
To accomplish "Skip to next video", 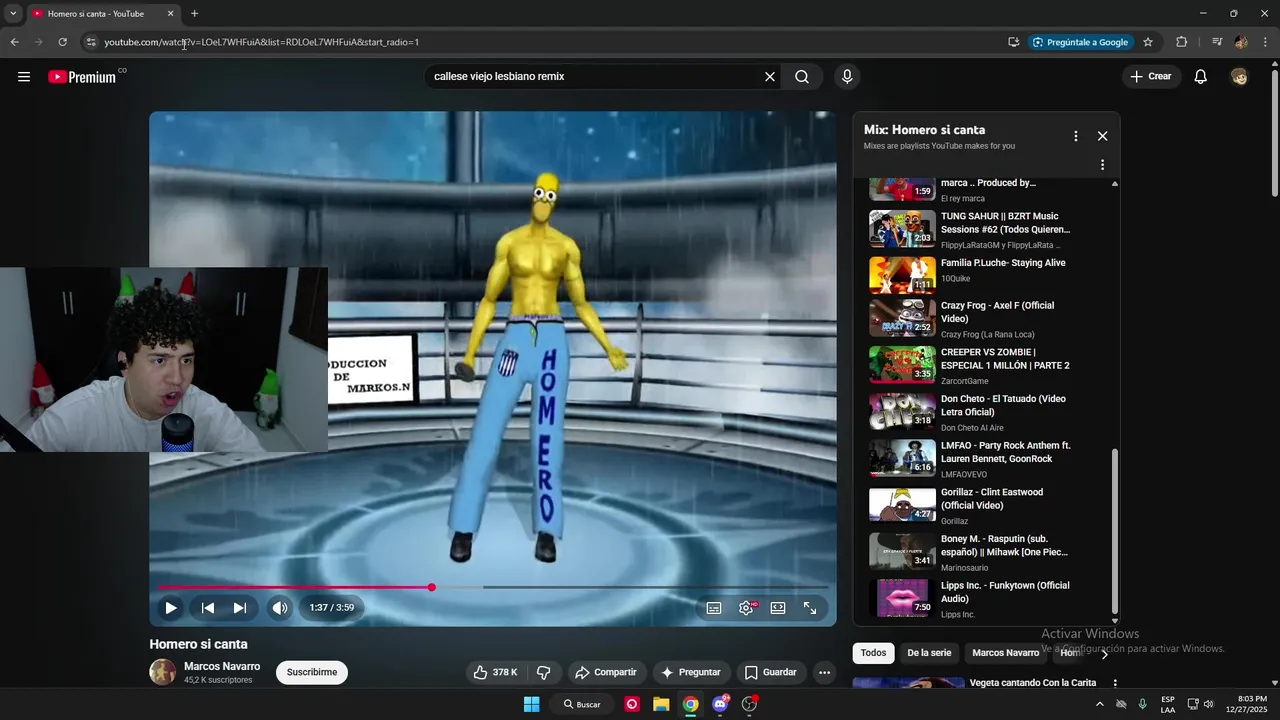I will coord(240,608).
